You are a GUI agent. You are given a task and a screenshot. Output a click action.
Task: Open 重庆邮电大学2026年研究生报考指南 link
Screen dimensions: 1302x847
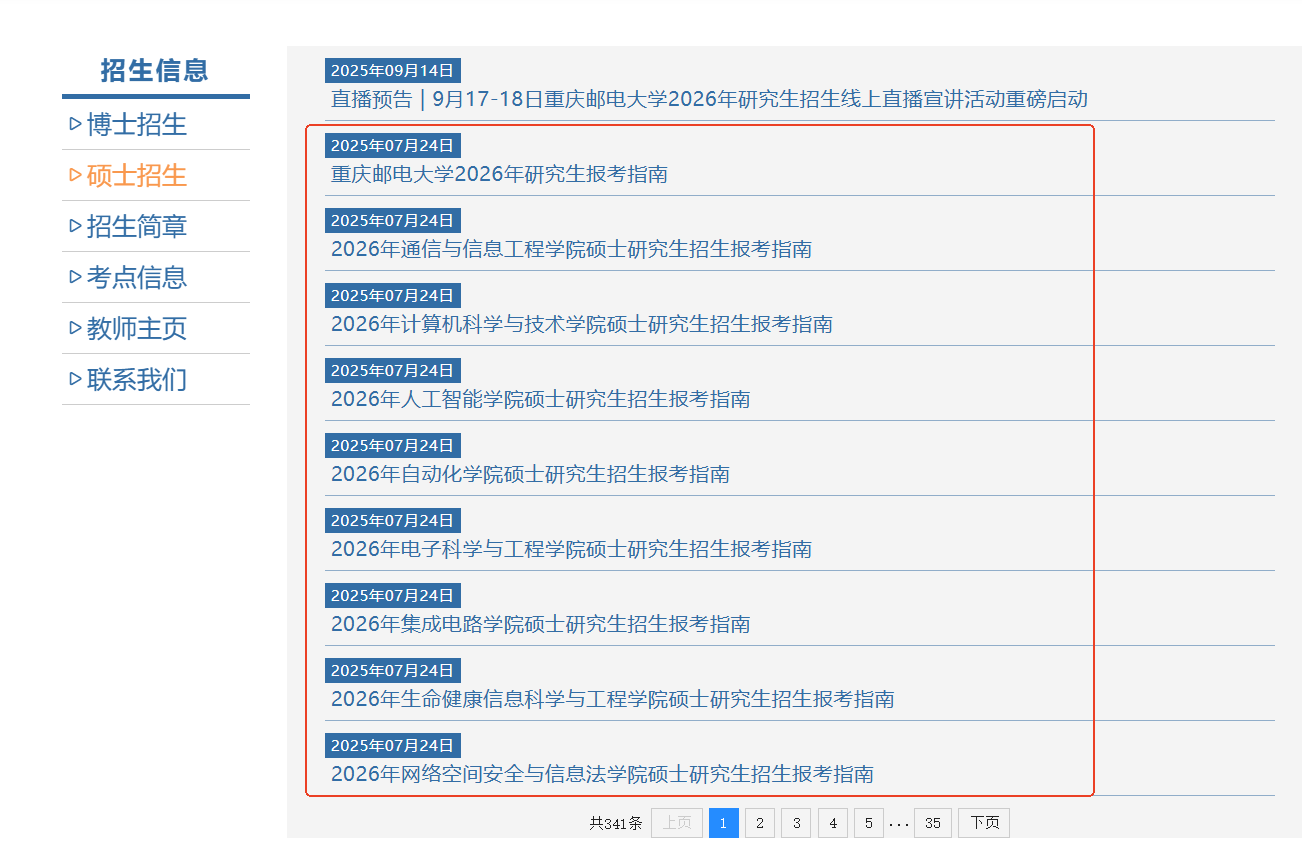click(x=499, y=175)
